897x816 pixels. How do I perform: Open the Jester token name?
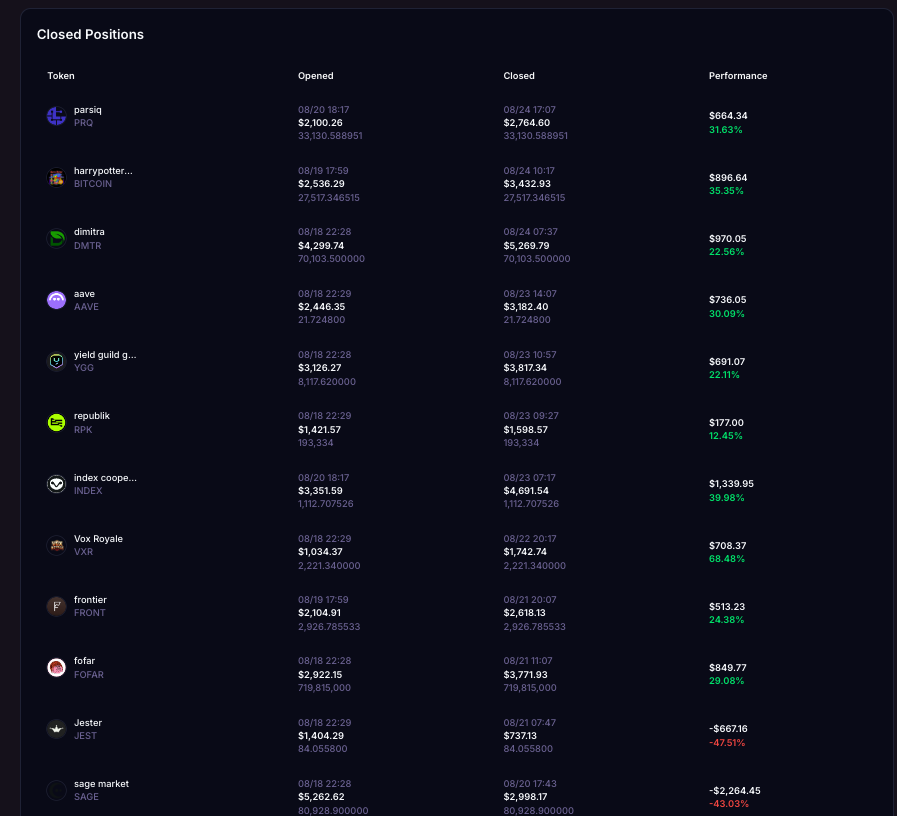click(x=88, y=723)
